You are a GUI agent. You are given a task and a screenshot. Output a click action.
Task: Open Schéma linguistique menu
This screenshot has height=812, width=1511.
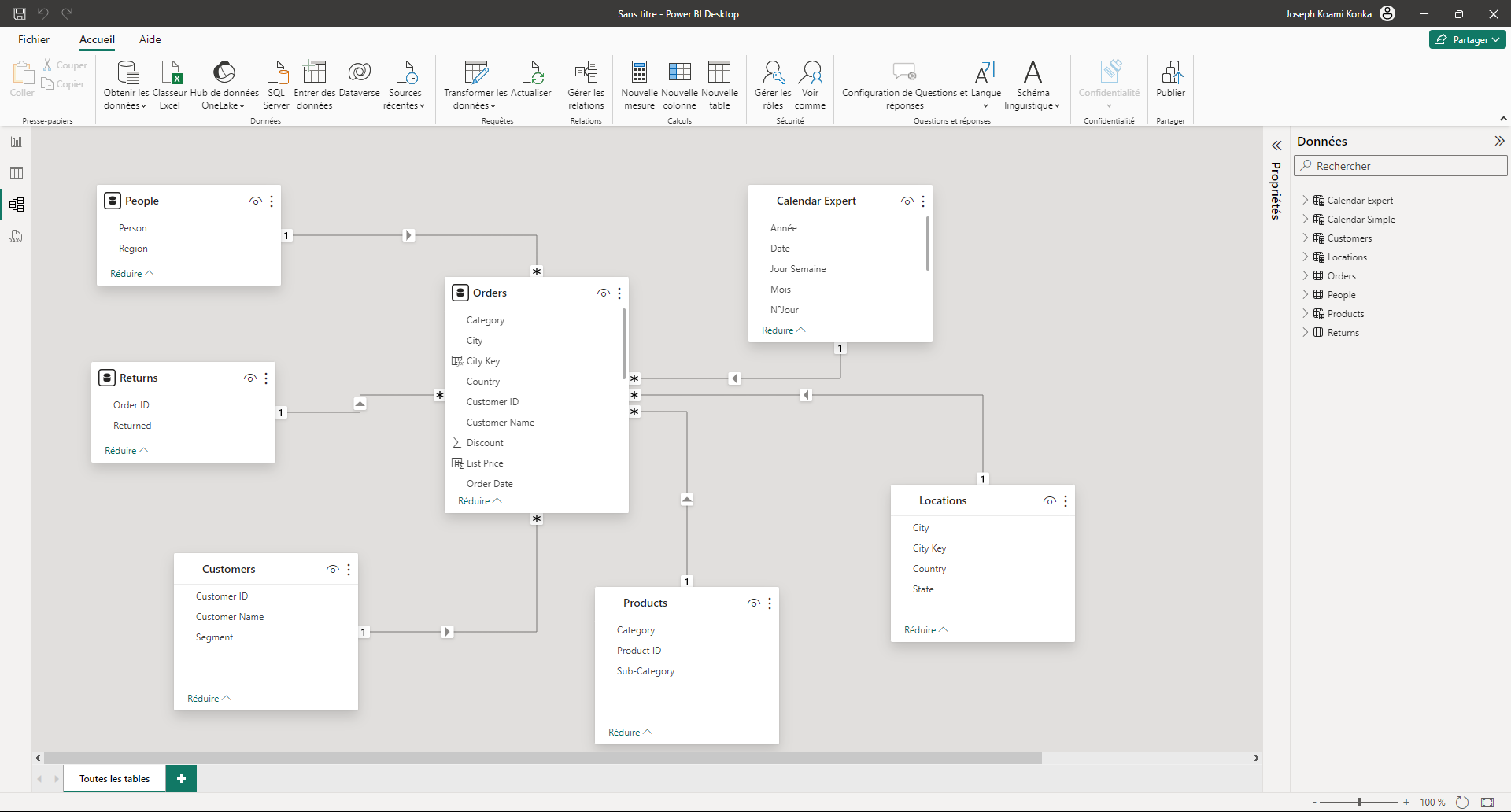(x=1033, y=84)
